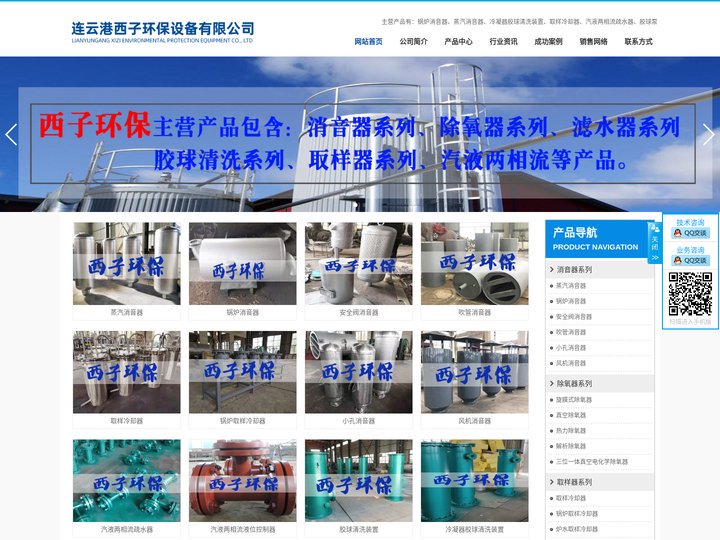Screen dimensions: 720x540
Task: Close the floating contact panel via 关闭 tab
Action: click(x=655, y=242)
